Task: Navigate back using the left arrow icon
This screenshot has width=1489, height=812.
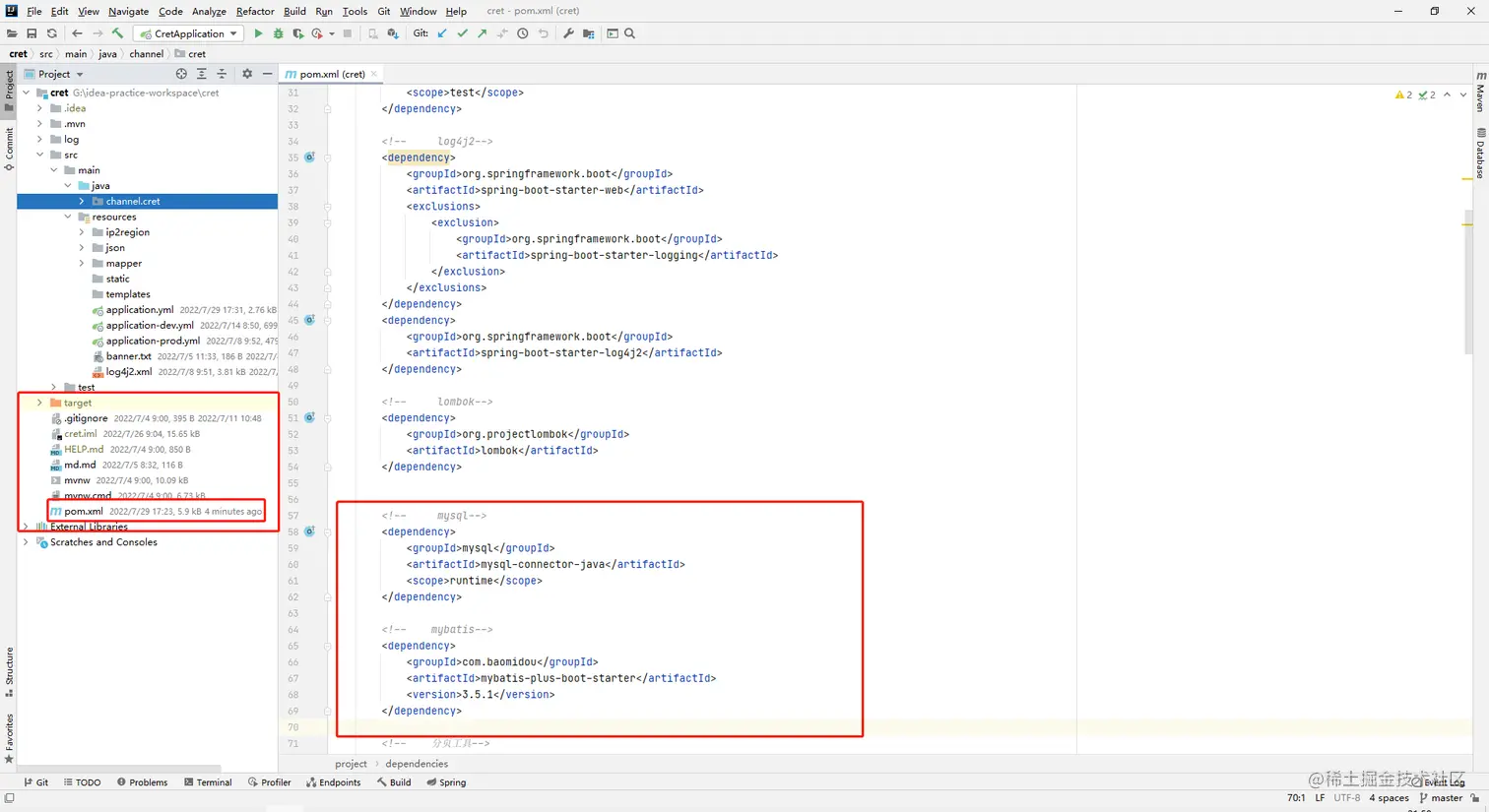Action: tap(77, 33)
